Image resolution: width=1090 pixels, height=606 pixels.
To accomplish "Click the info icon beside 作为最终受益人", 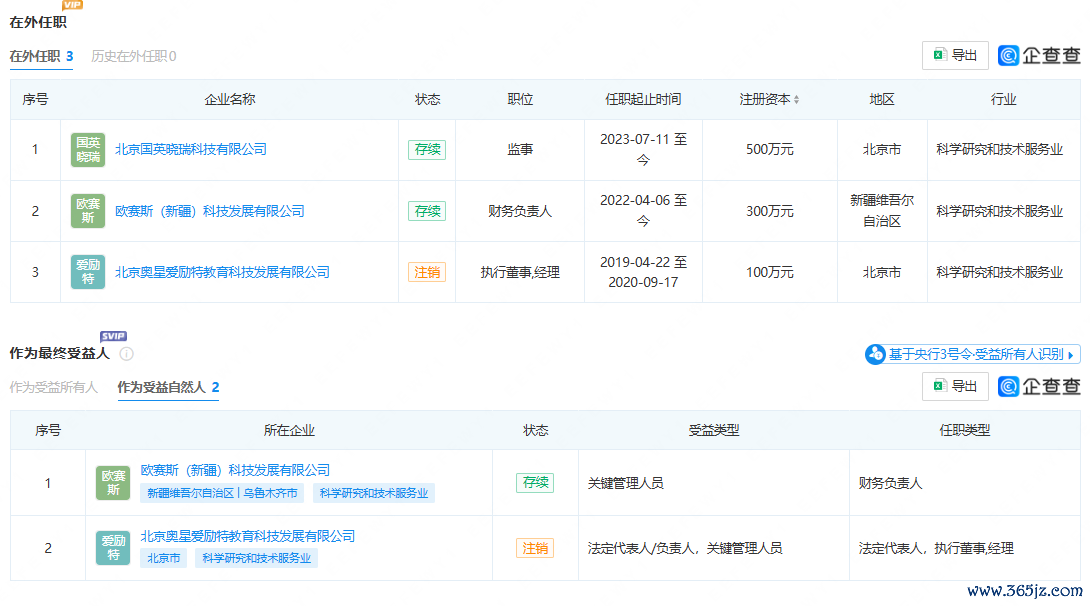I will (x=127, y=354).
